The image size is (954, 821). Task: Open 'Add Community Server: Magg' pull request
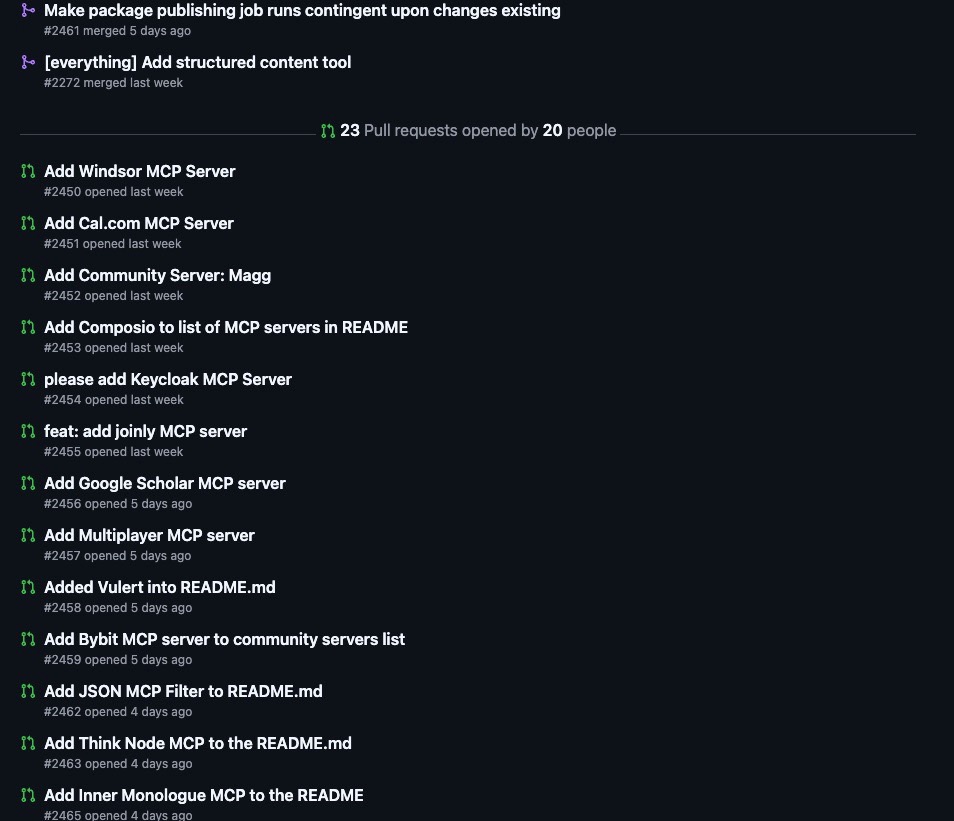158,276
